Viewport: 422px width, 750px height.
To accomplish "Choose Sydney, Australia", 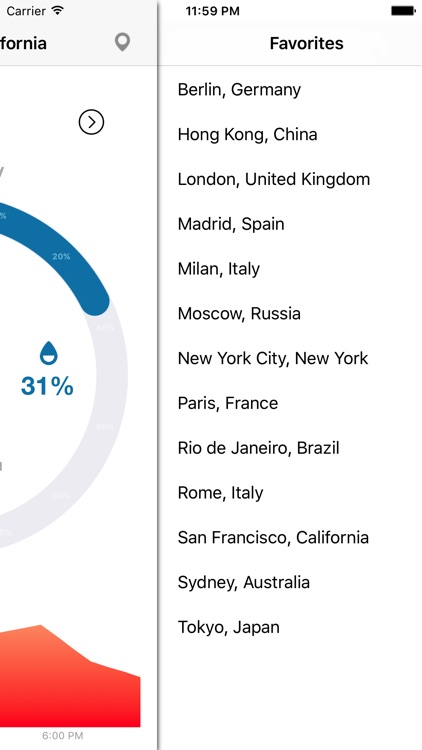I will pos(290,583).
